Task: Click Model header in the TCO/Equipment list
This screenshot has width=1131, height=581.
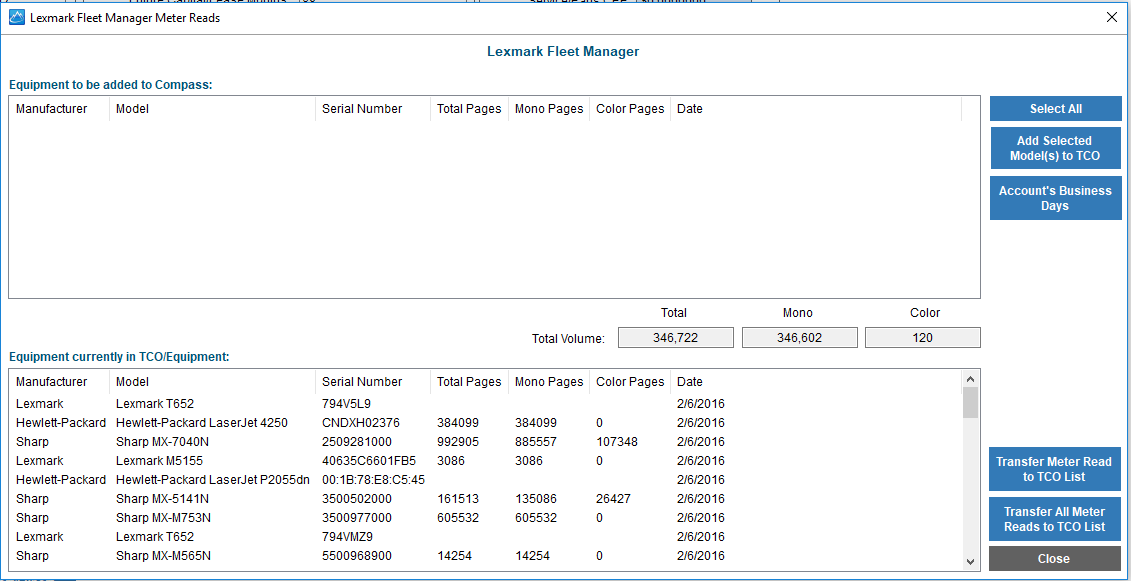Action: [212, 382]
